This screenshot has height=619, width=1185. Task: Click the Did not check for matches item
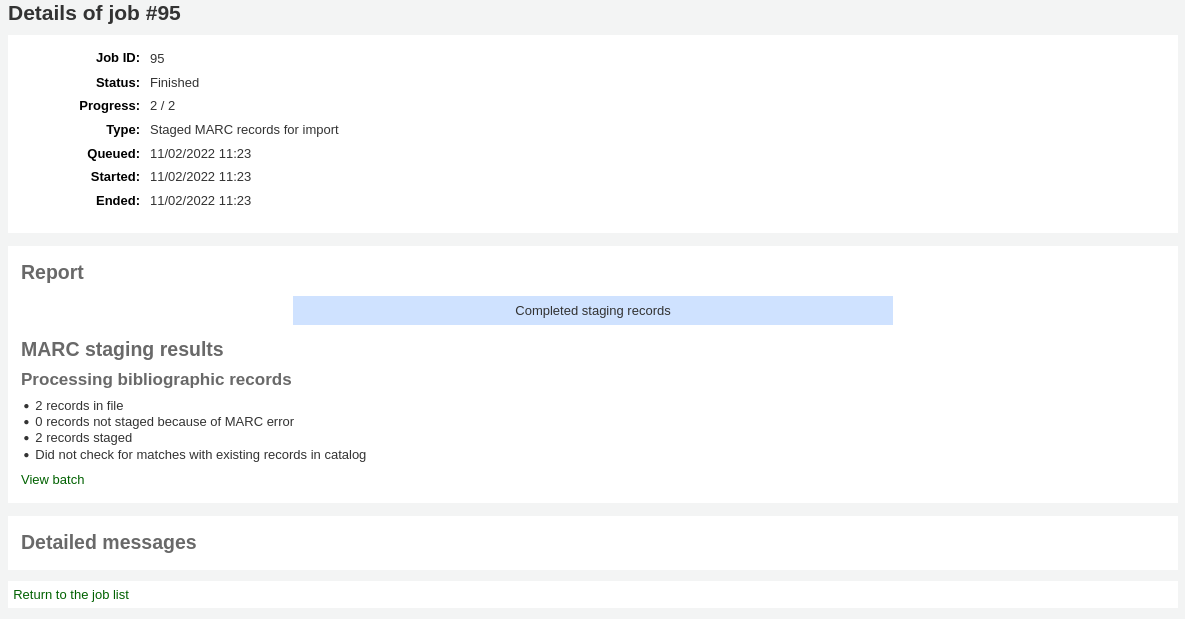(200, 454)
